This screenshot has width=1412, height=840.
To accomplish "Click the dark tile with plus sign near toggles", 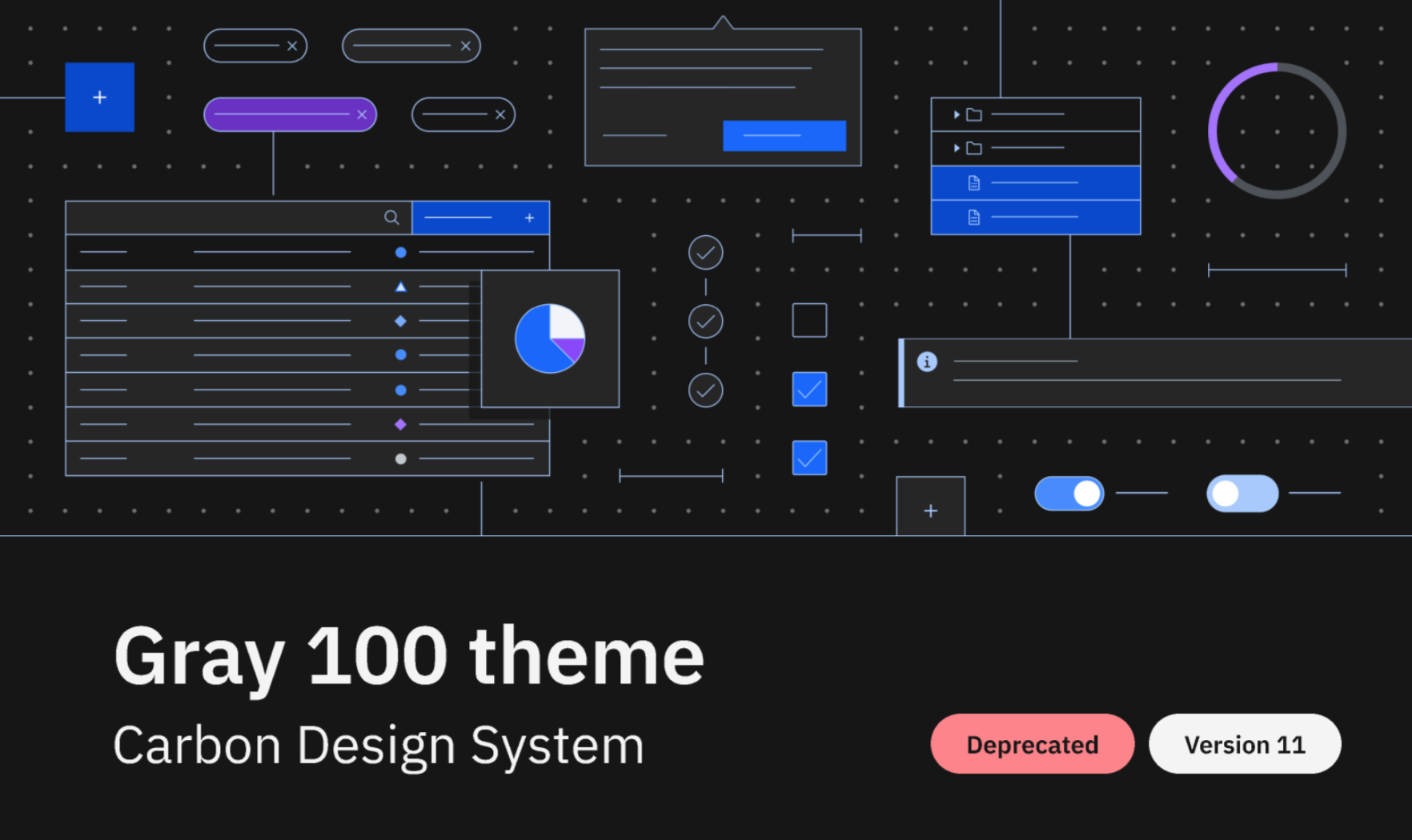I will pyautogui.click(x=930, y=506).
